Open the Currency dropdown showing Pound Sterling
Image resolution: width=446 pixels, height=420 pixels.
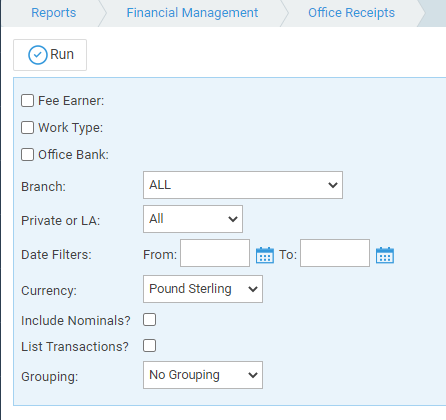[203, 289]
